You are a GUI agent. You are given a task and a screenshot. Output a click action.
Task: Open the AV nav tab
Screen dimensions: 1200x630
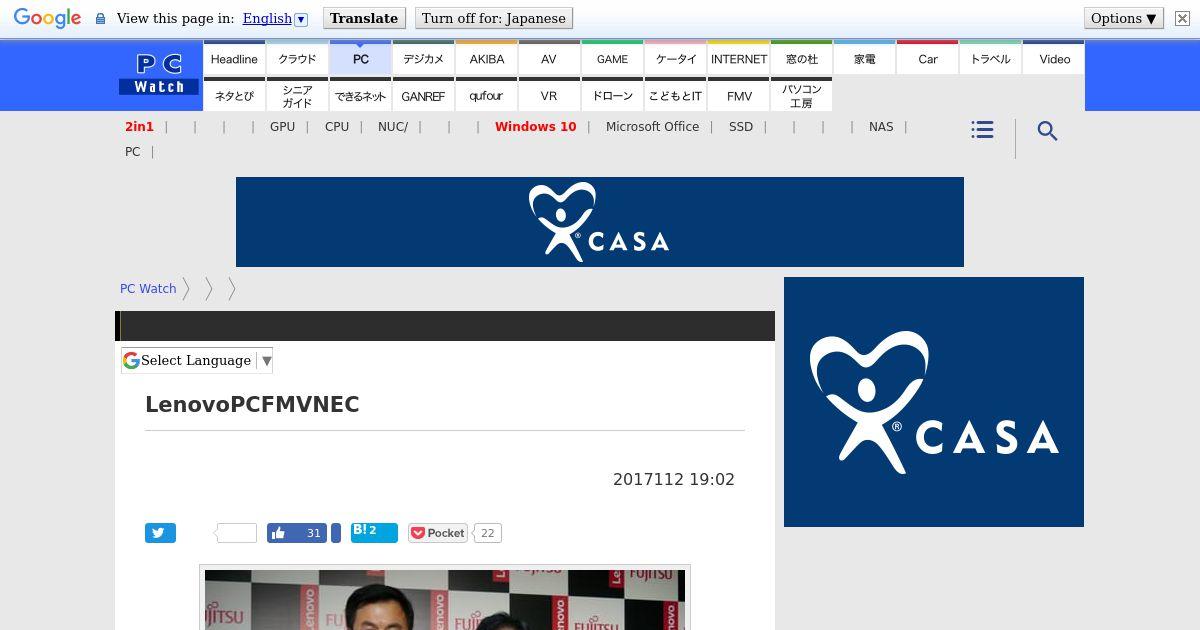tap(549, 58)
